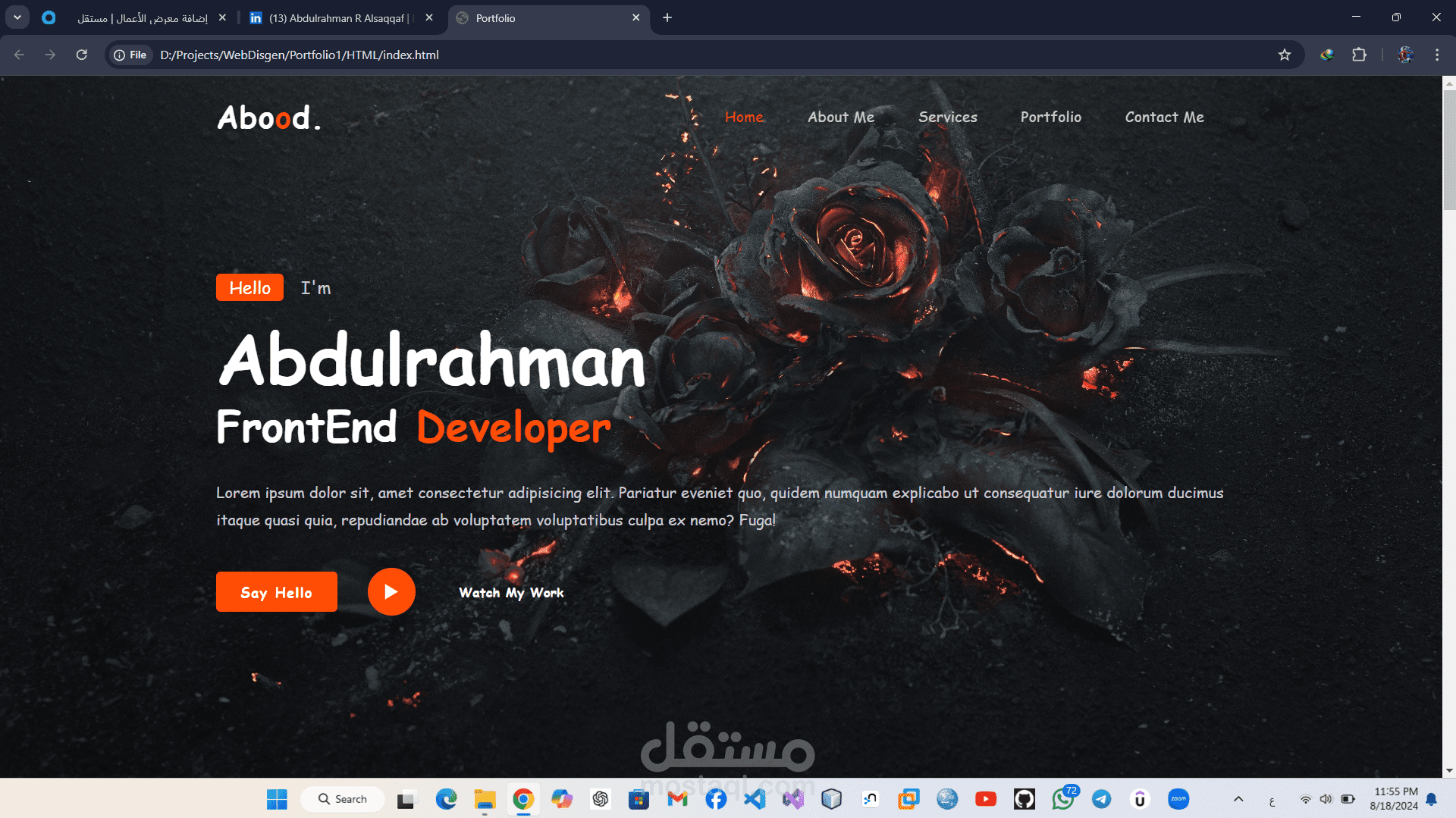Click the address bar URL
1456x818 pixels.
[x=300, y=55]
